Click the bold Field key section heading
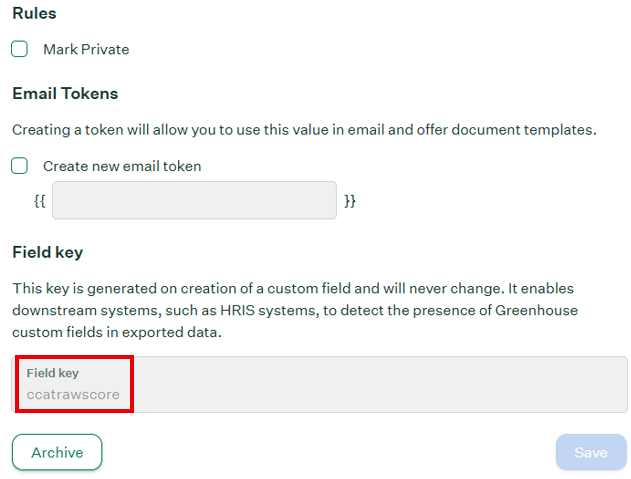This screenshot has width=631, height=479. [47, 252]
